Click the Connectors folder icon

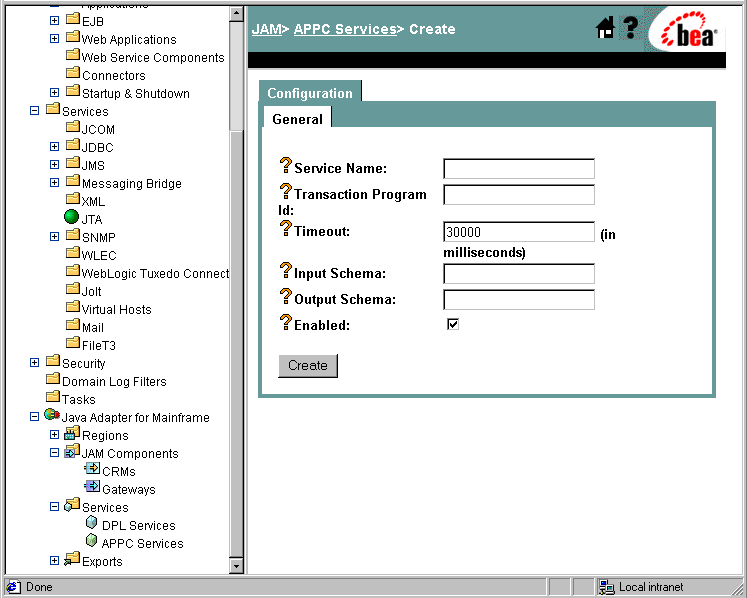pyautogui.click(x=73, y=73)
